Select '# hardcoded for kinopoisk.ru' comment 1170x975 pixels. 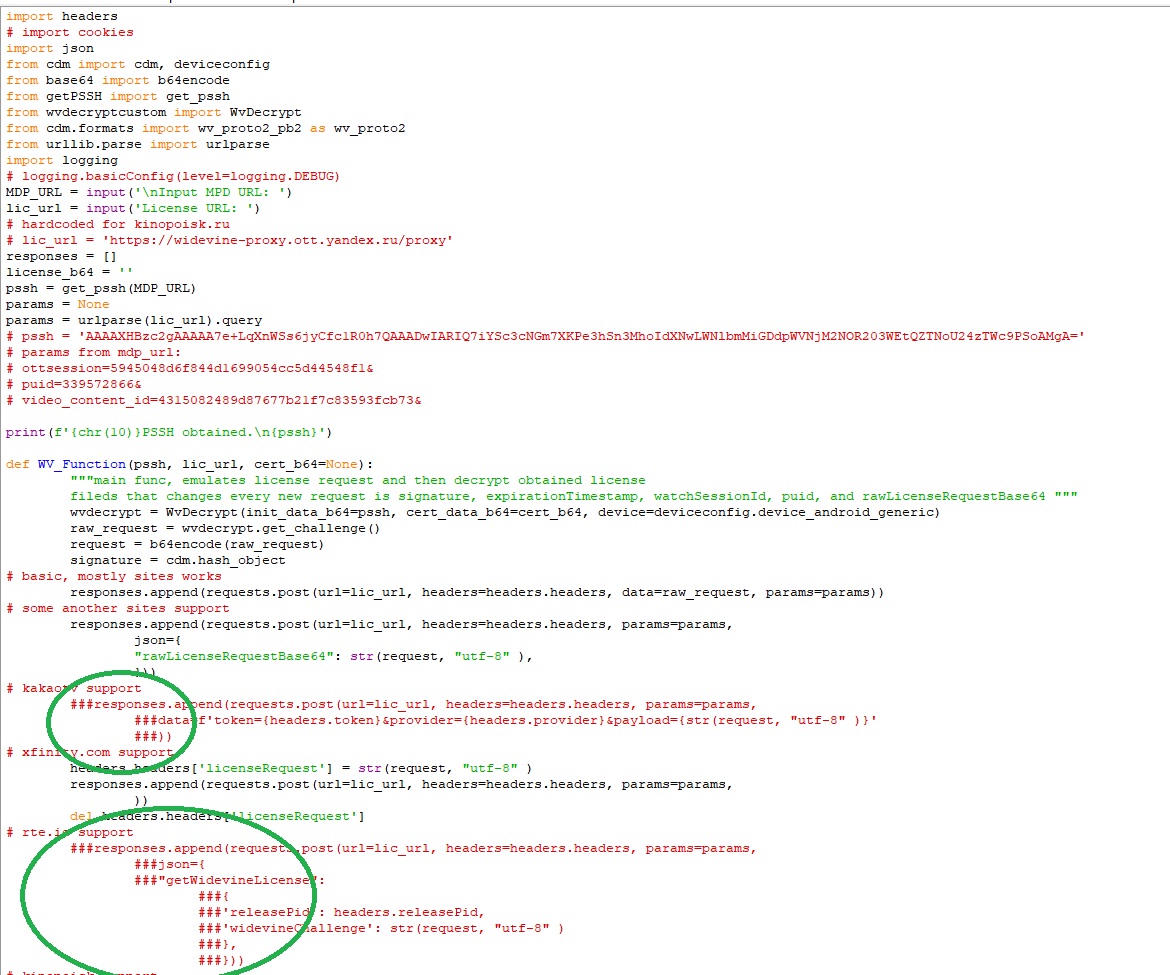pyautogui.click(x=118, y=225)
